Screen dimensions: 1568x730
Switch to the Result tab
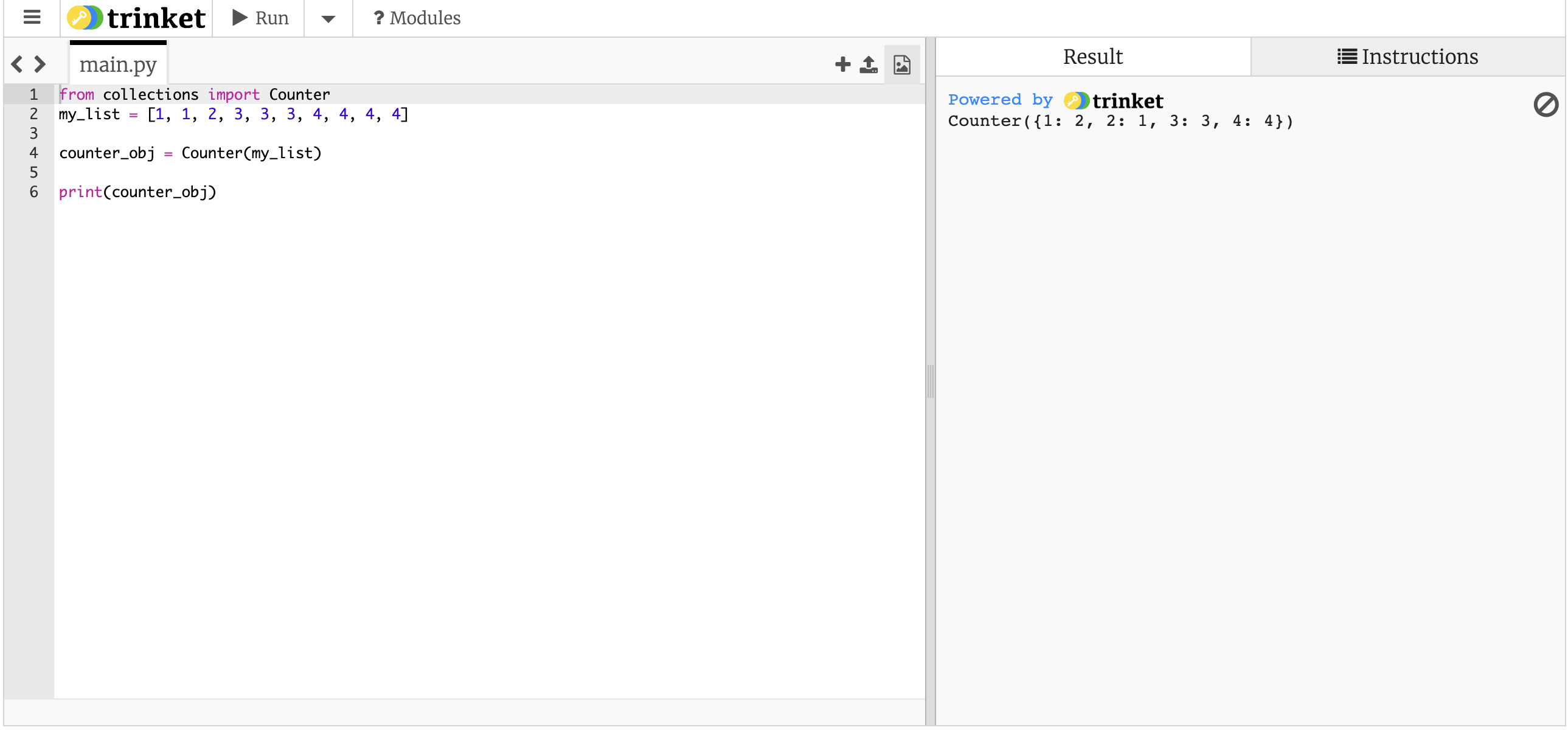[x=1092, y=57]
